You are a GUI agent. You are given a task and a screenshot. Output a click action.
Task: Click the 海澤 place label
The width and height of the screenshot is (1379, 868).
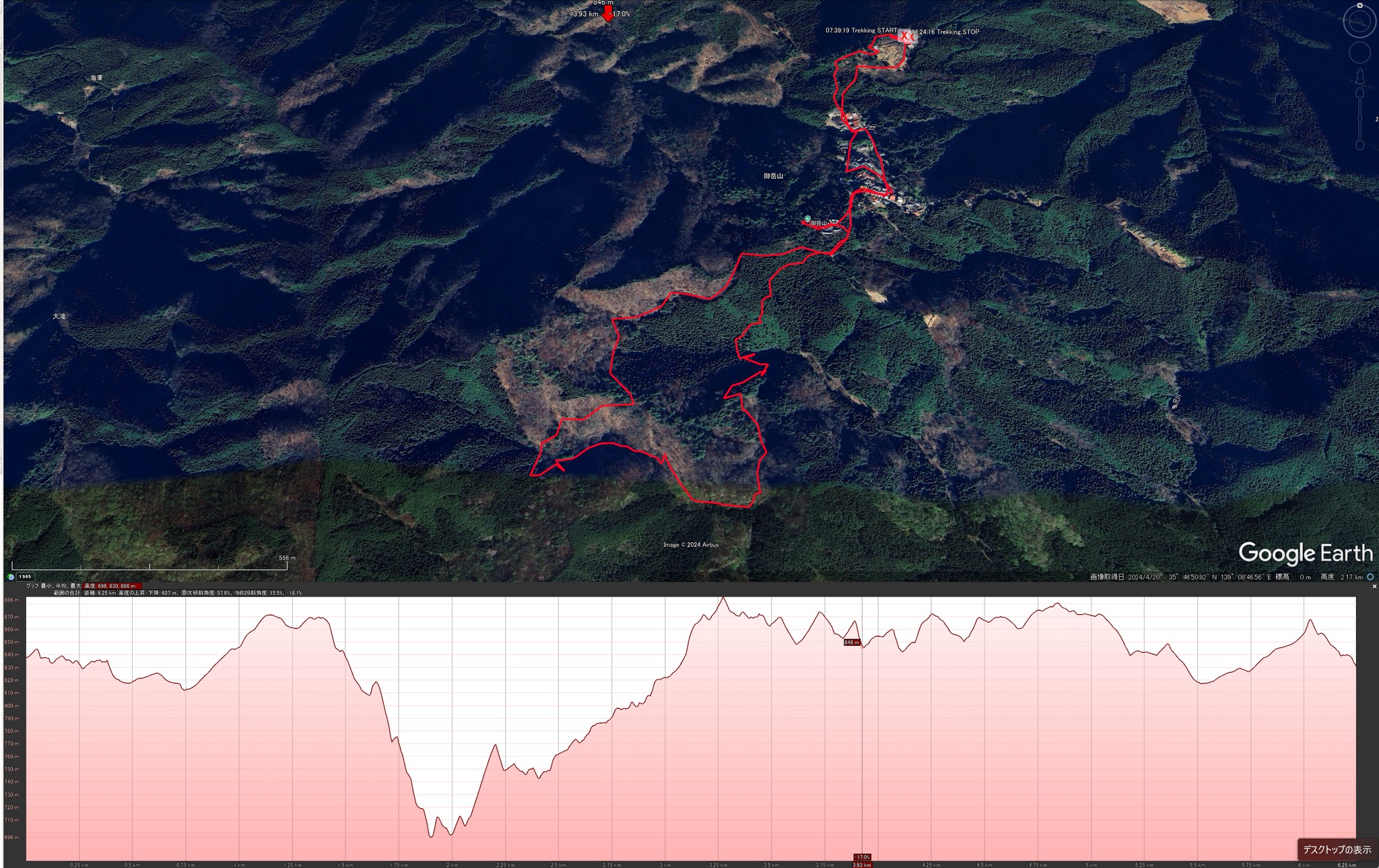[96, 78]
